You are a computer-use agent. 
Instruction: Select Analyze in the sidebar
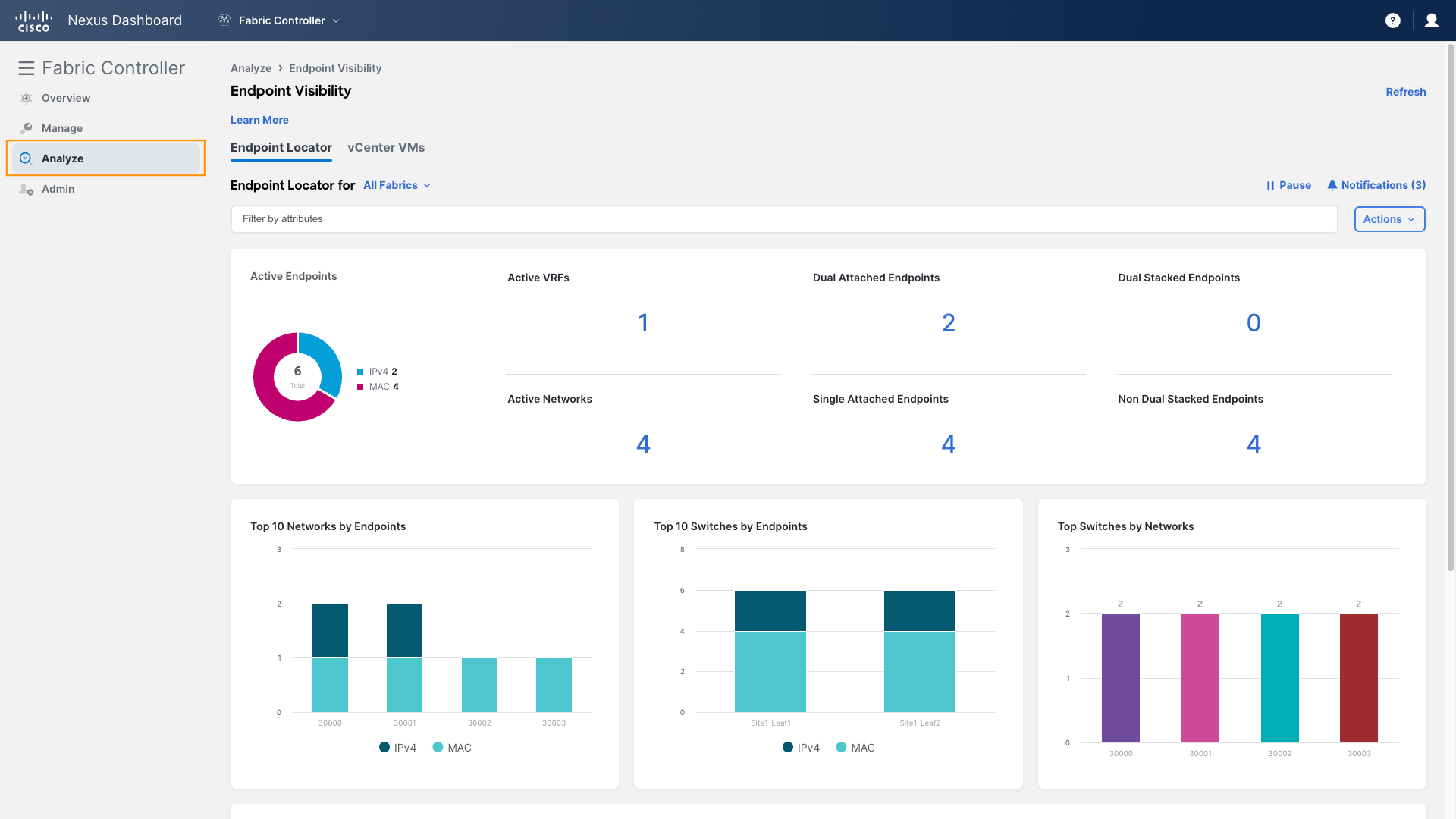pyautogui.click(x=106, y=158)
